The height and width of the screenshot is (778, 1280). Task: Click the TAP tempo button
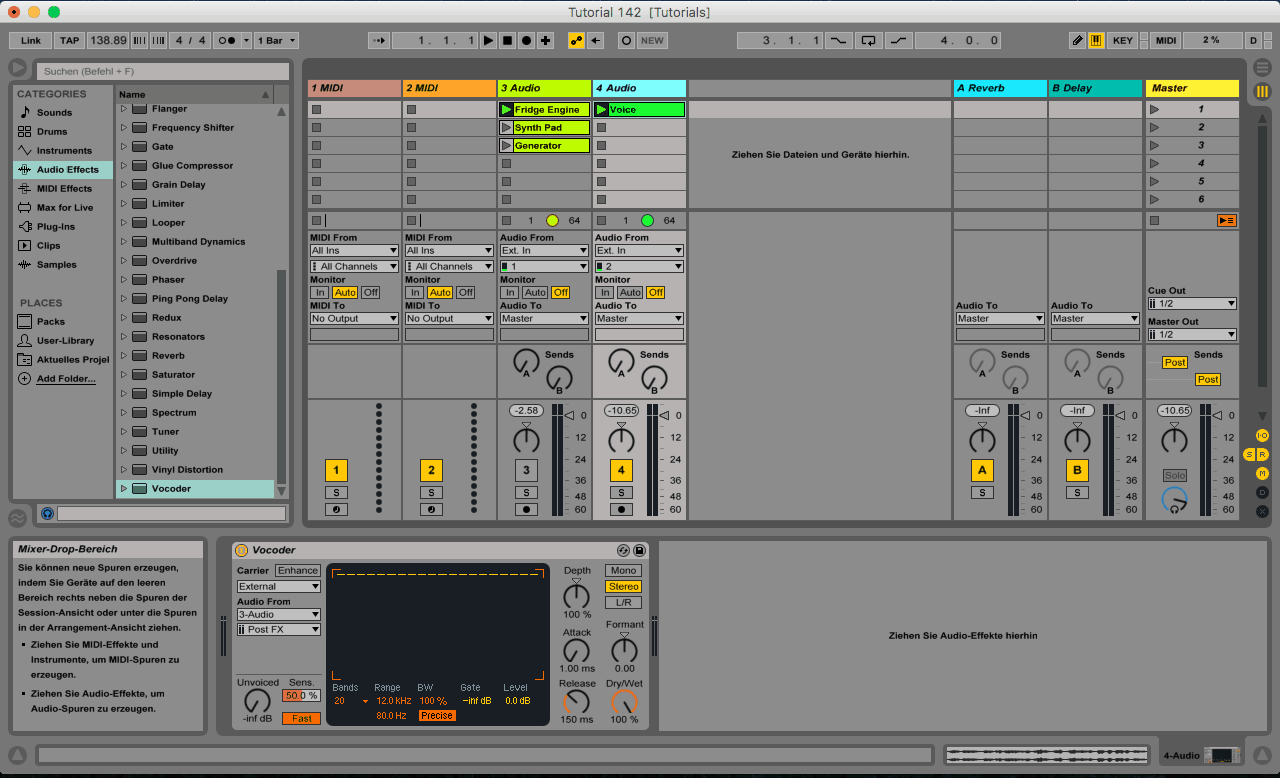(69, 41)
